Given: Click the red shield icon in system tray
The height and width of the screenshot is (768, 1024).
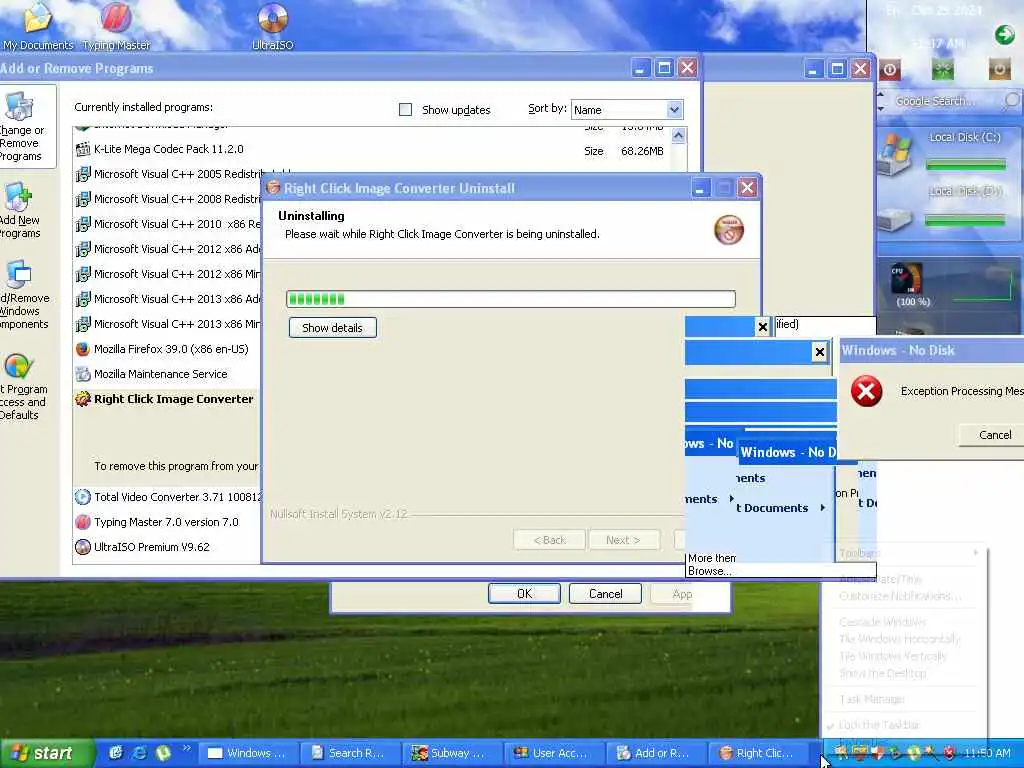Looking at the screenshot, I should 951,754.
